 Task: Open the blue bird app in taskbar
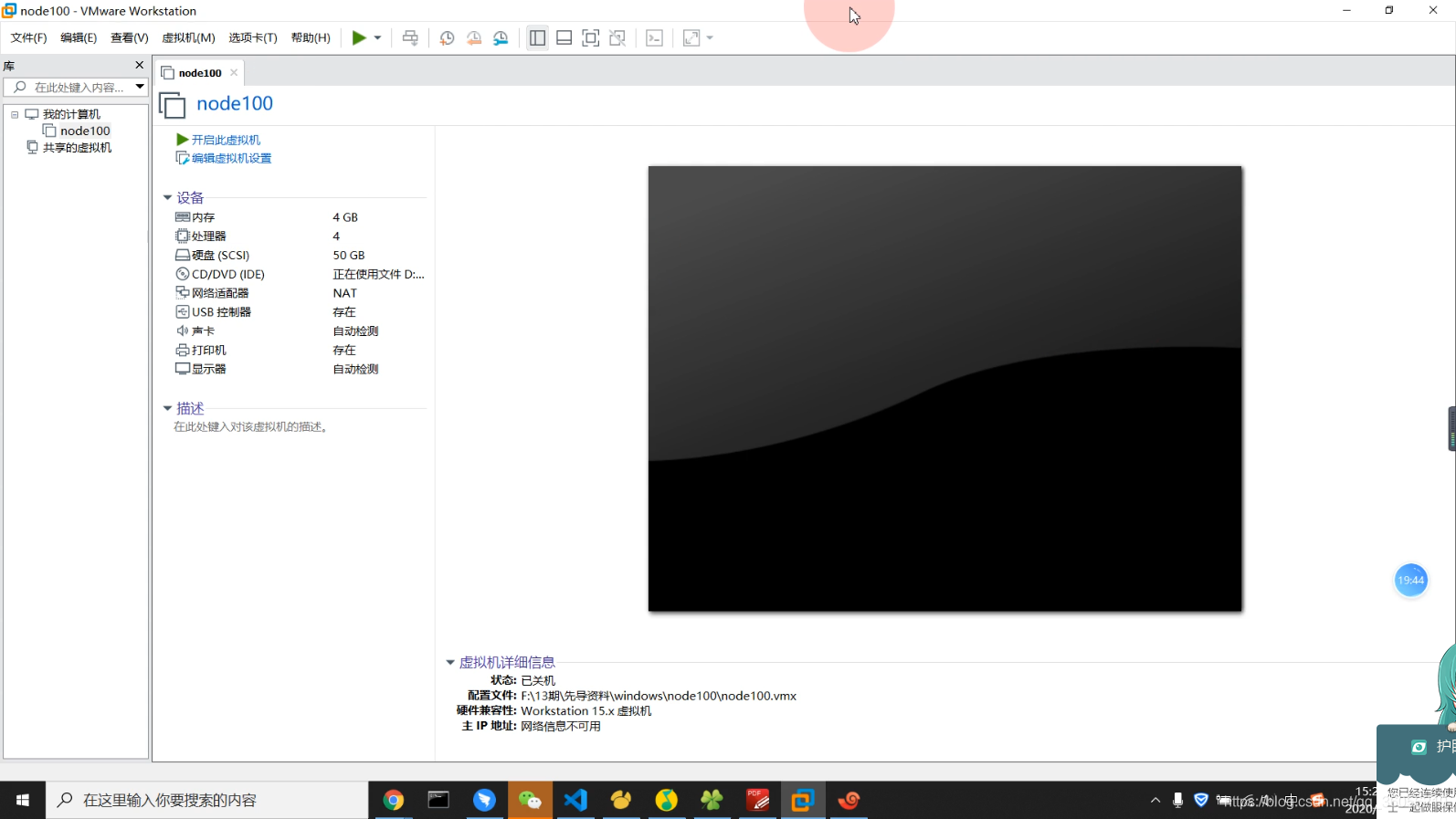[x=484, y=800]
